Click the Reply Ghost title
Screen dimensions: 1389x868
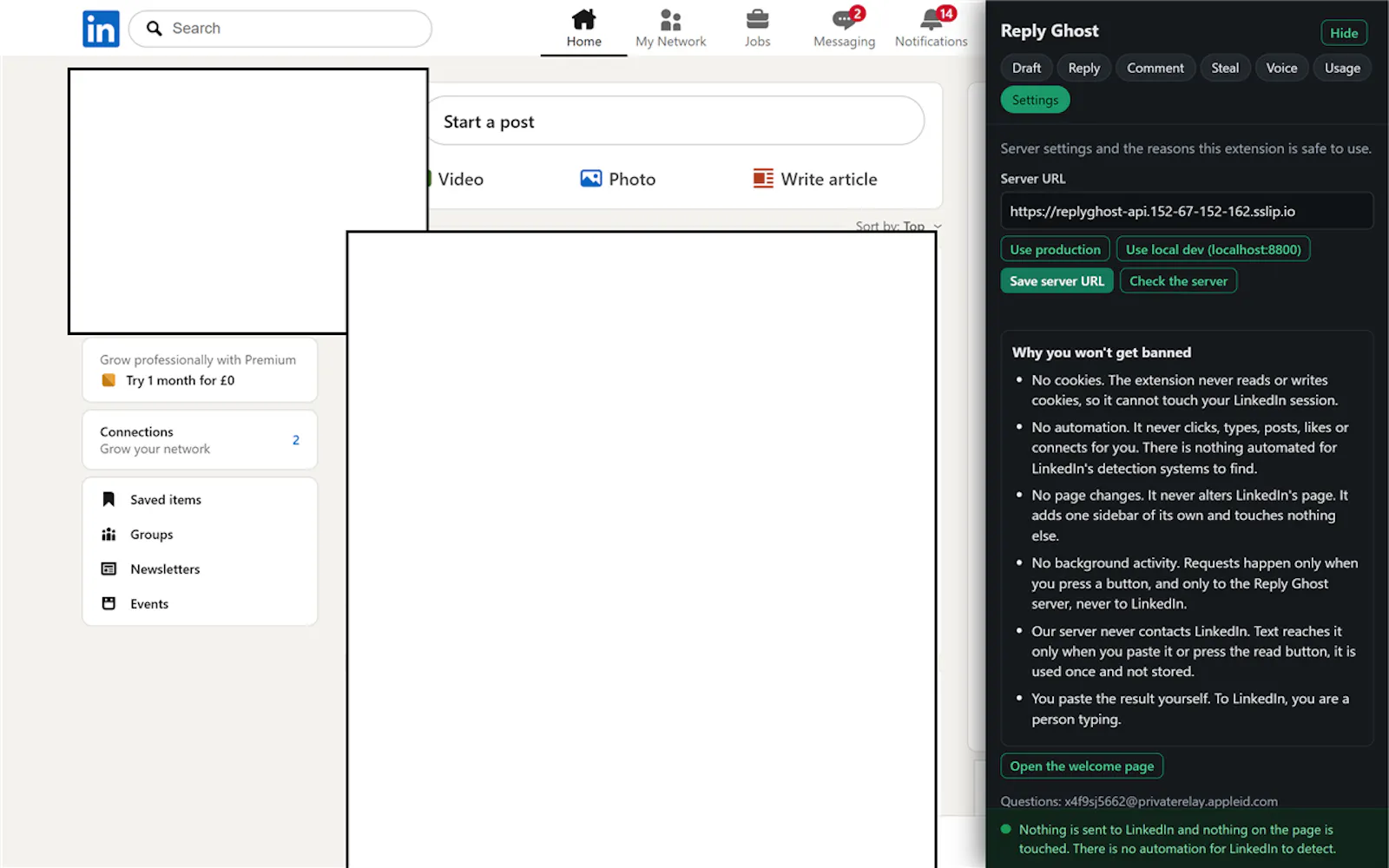click(x=1050, y=31)
